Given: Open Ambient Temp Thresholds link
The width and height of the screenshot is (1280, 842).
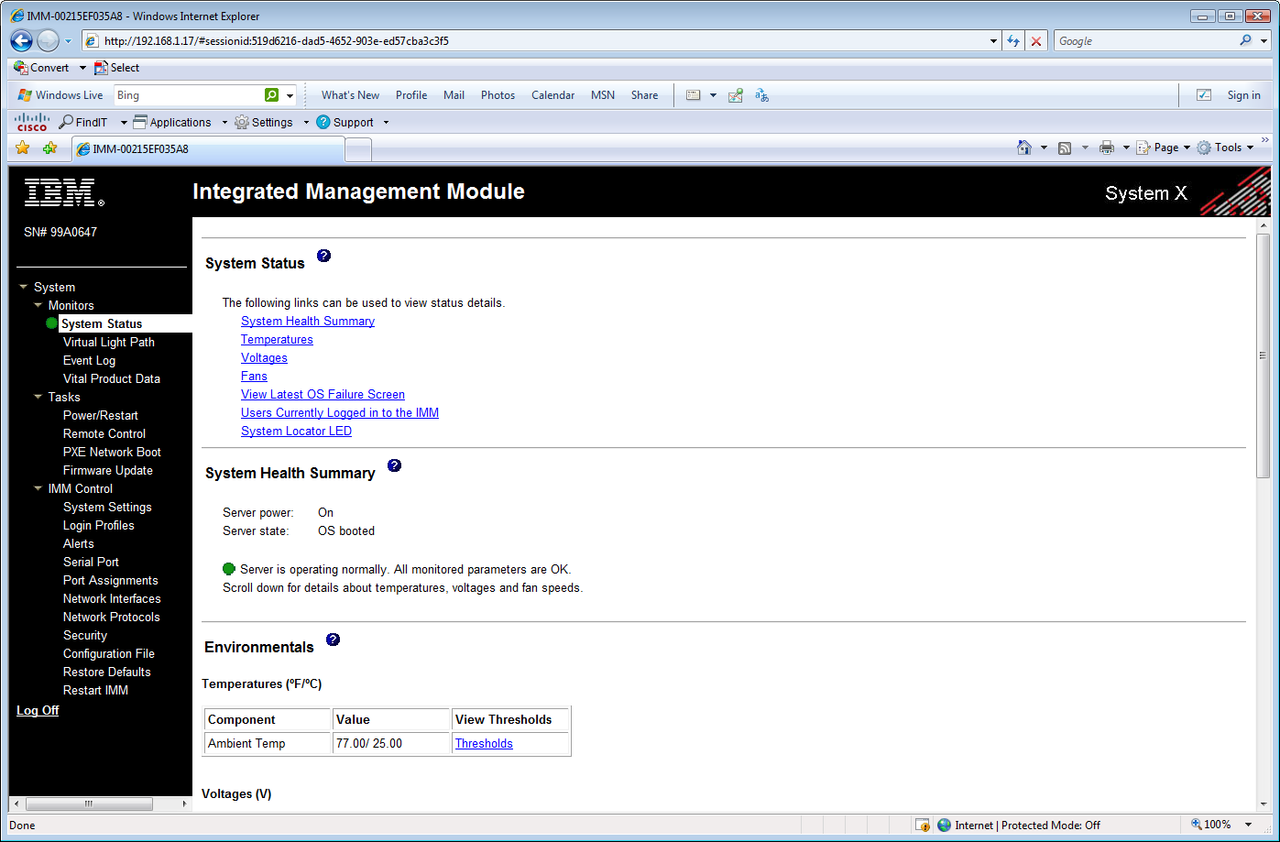Looking at the screenshot, I should point(484,743).
